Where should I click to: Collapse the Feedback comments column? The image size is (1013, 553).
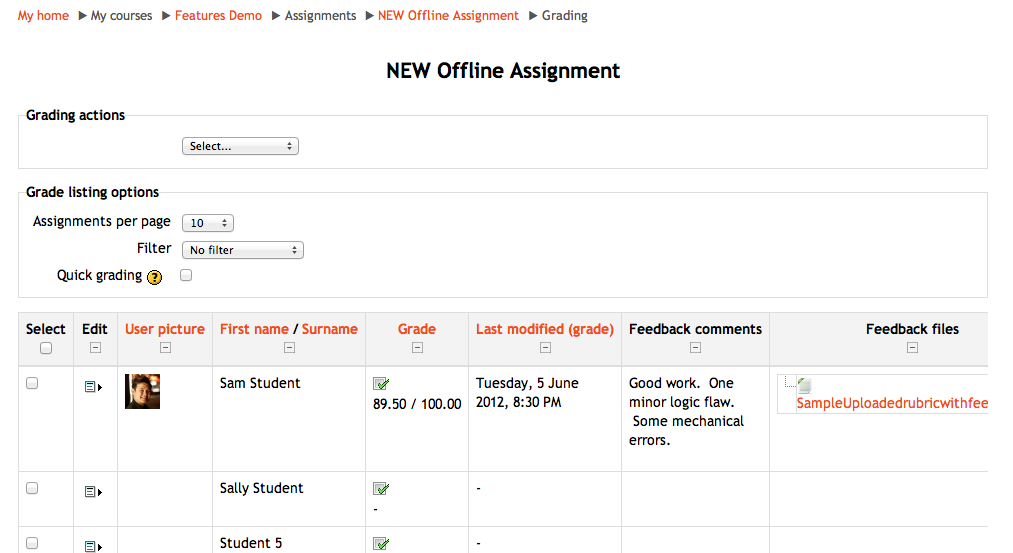pyautogui.click(x=695, y=348)
